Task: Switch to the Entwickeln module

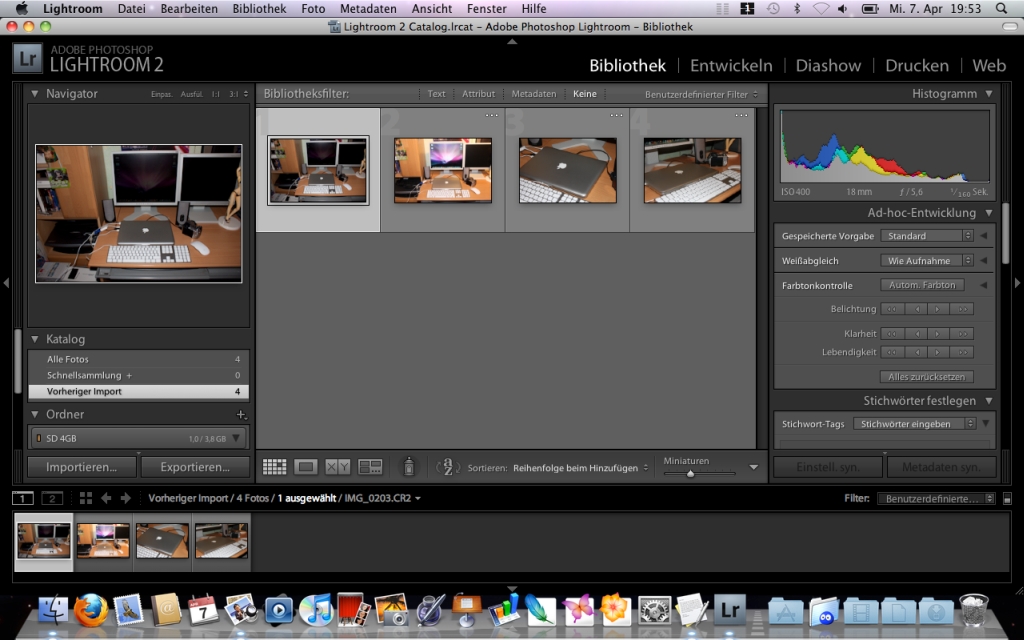Action: tap(731, 65)
